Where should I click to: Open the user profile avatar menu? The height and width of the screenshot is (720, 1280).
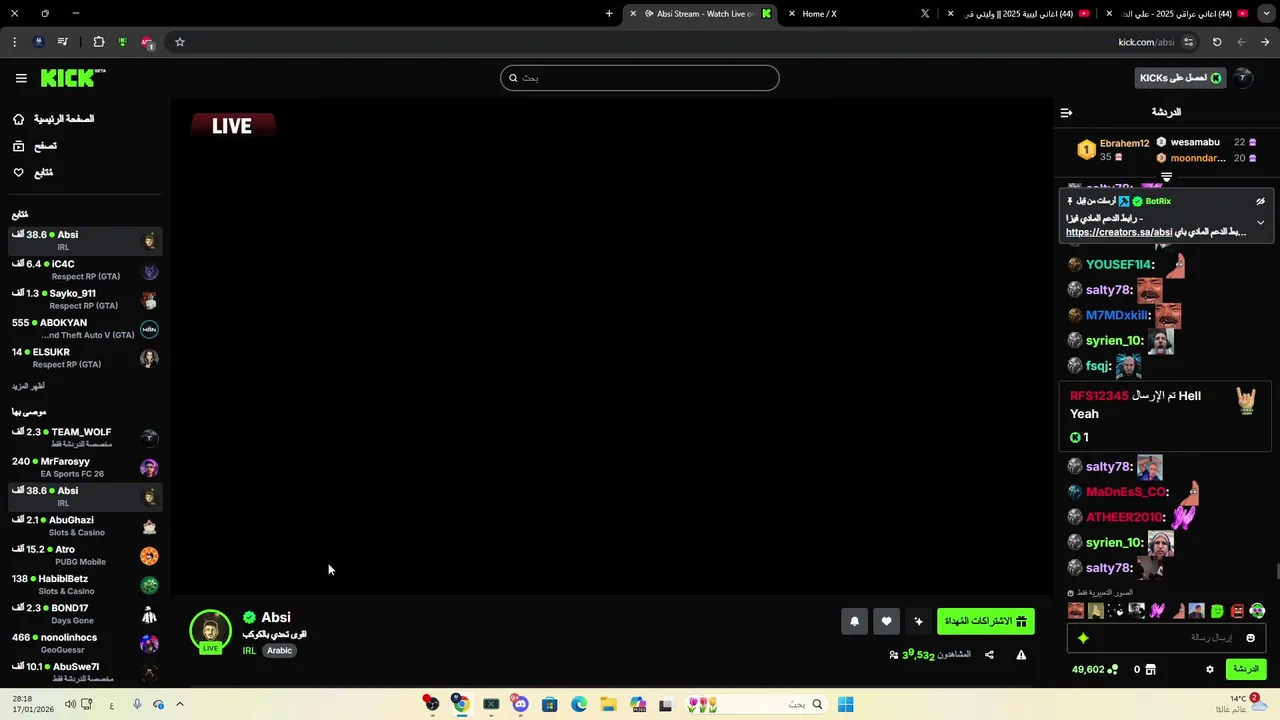[x=1242, y=78]
